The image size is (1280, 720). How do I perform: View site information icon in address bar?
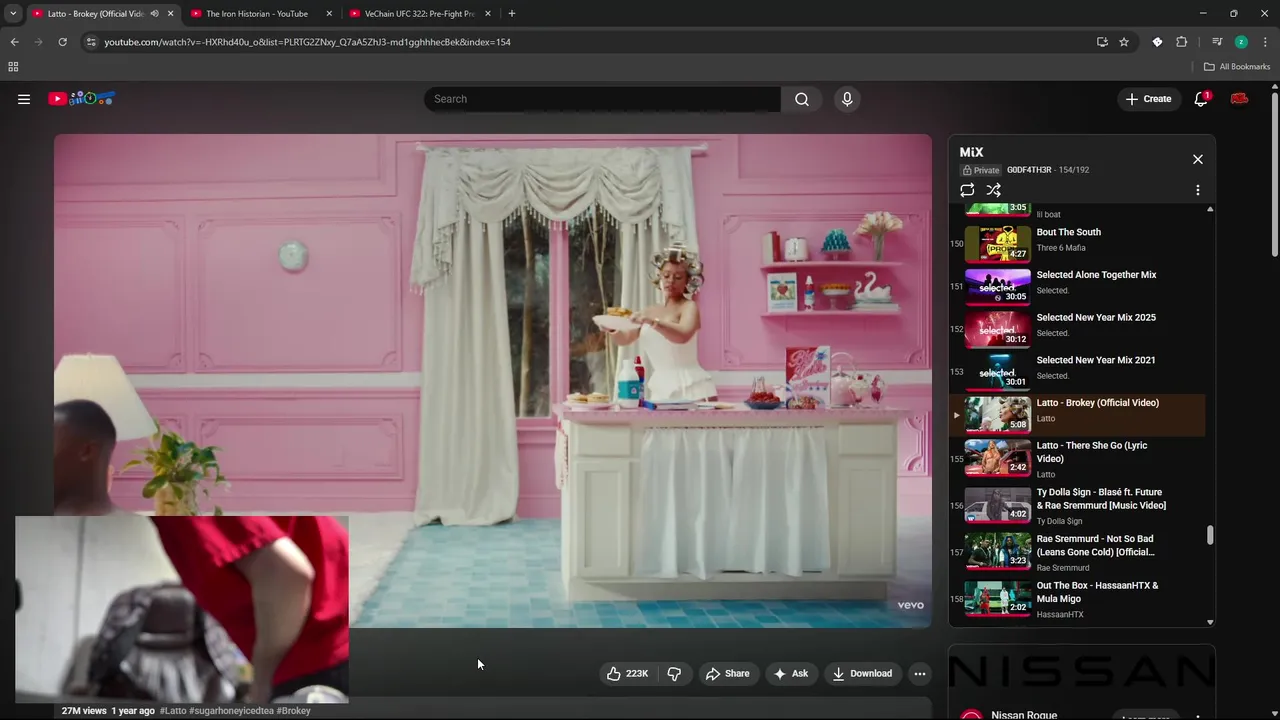click(91, 42)
